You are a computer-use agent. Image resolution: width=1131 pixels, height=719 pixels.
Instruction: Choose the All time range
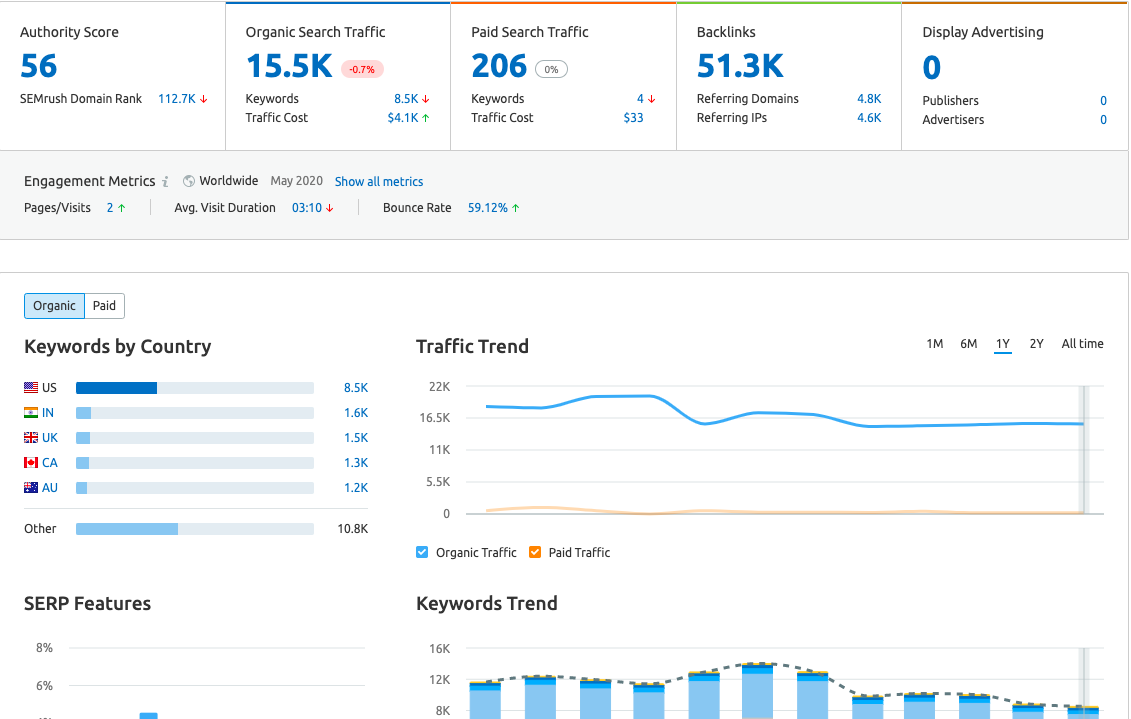click(1083, 344)
